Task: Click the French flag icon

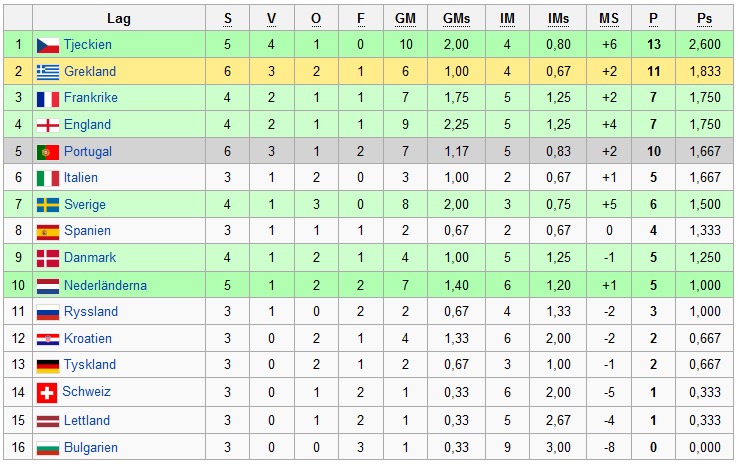Action: coord(47,98)
